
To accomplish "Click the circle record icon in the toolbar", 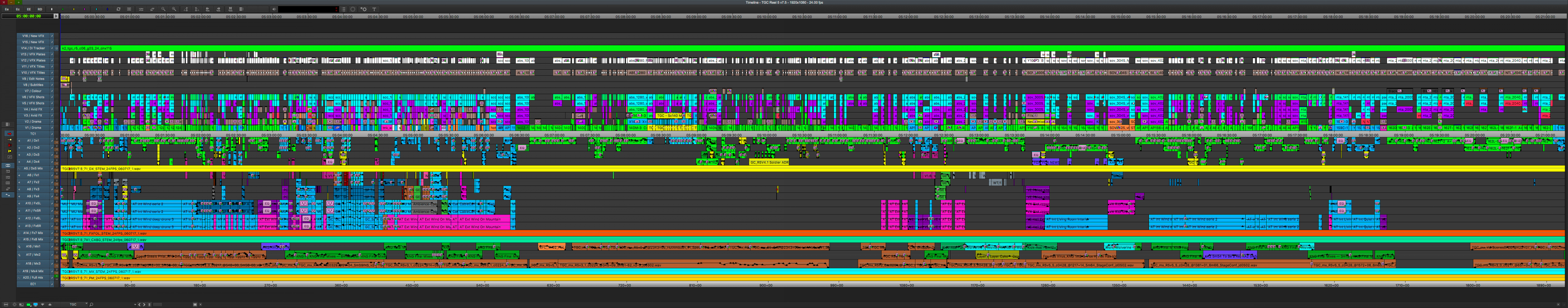I will pyautogui.click(x=353, y=9).
